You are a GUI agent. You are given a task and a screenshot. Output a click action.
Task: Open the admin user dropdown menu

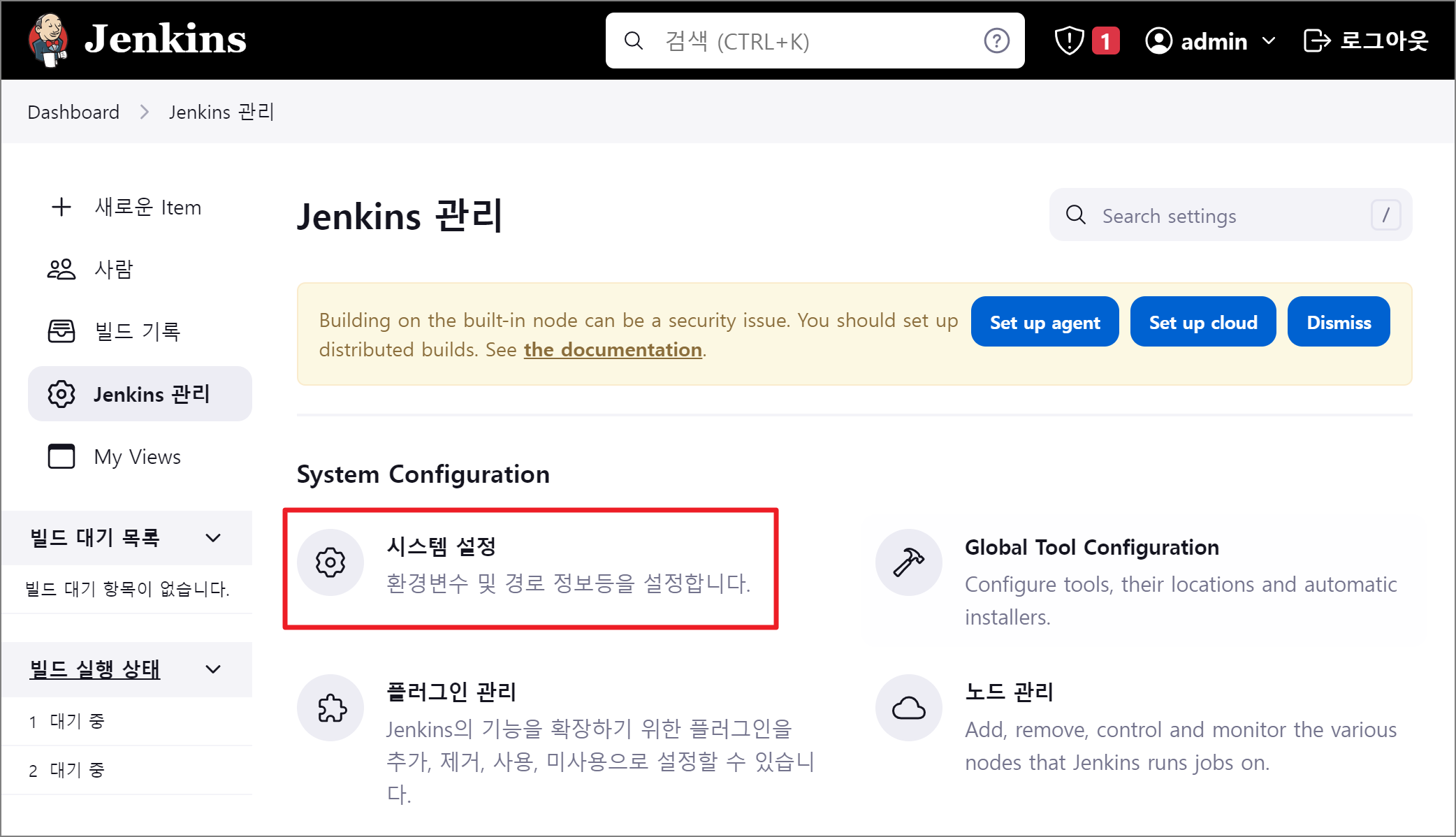pyautogui.click(x=1269, y=41)
